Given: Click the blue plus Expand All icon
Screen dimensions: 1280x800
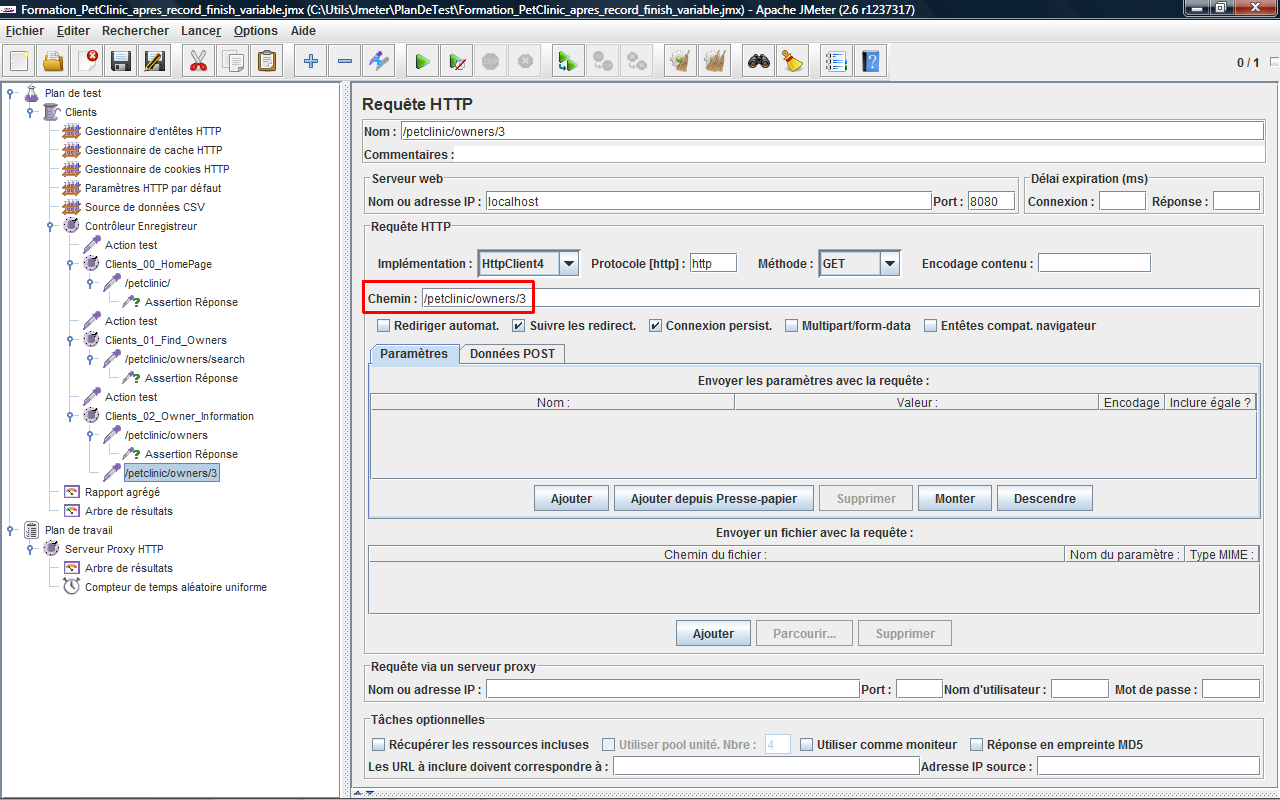Looking at the screenshot, I should coord(311,61).
